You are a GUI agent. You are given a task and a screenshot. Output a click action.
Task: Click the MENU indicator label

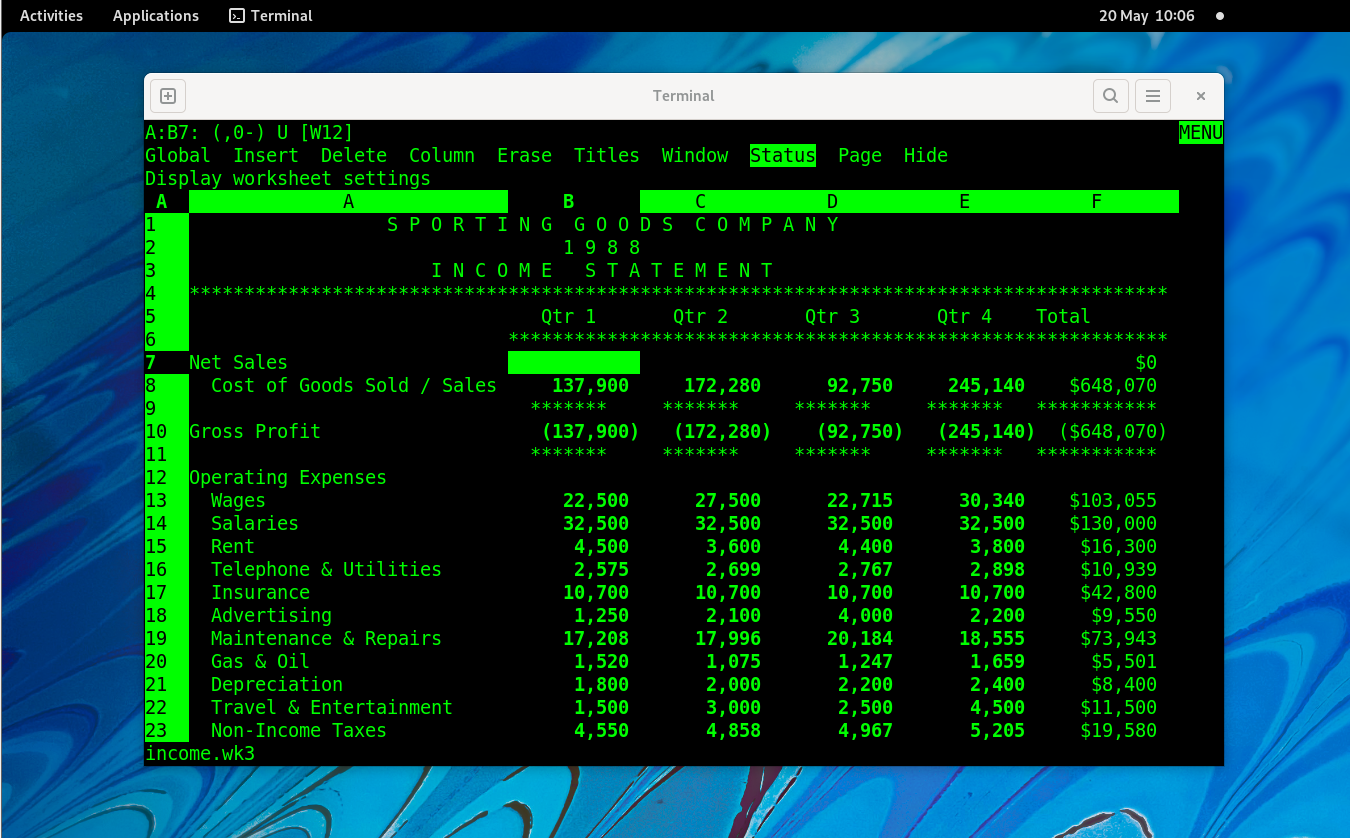click(x=1200, y=132)
